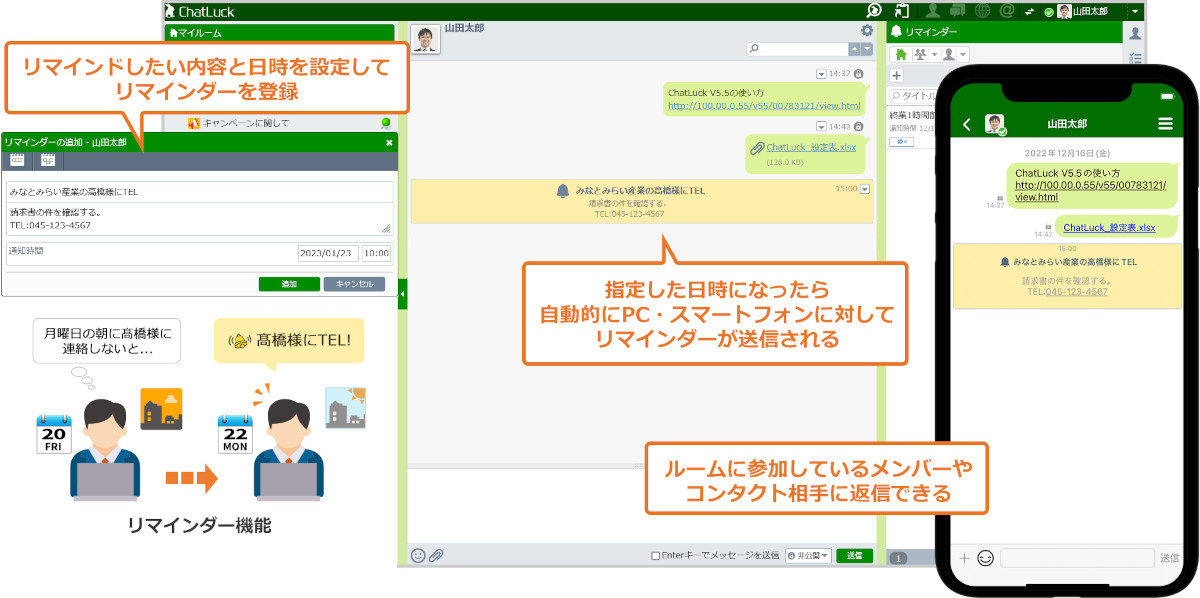Open the 非公開 visibility dropdown
Screen dimensions: 1200x598
(x=808, y=556)
